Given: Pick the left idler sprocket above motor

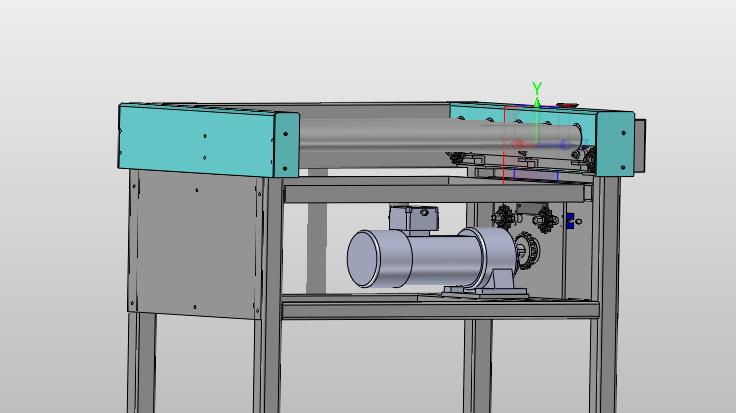Looking at the screenshot, I should point(503,217).
